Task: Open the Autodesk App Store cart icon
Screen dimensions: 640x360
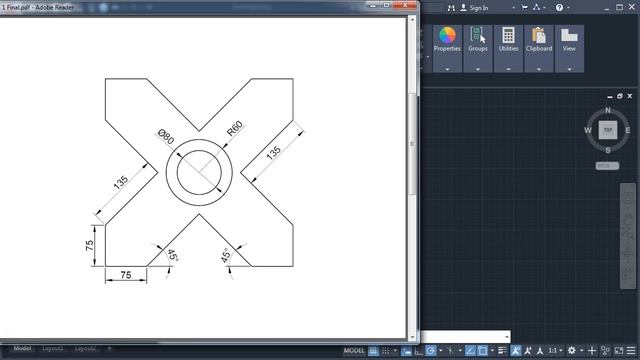Action: coord(524,7)
